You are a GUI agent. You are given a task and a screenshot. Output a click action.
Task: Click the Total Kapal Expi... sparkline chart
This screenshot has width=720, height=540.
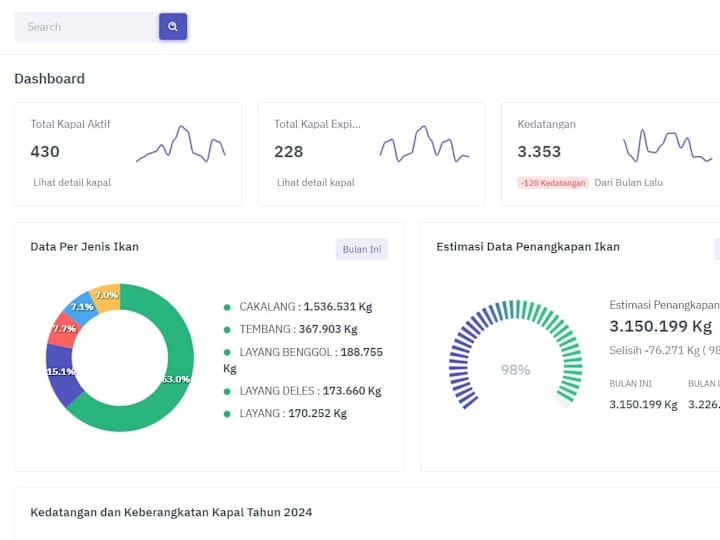tap(424, 144)
